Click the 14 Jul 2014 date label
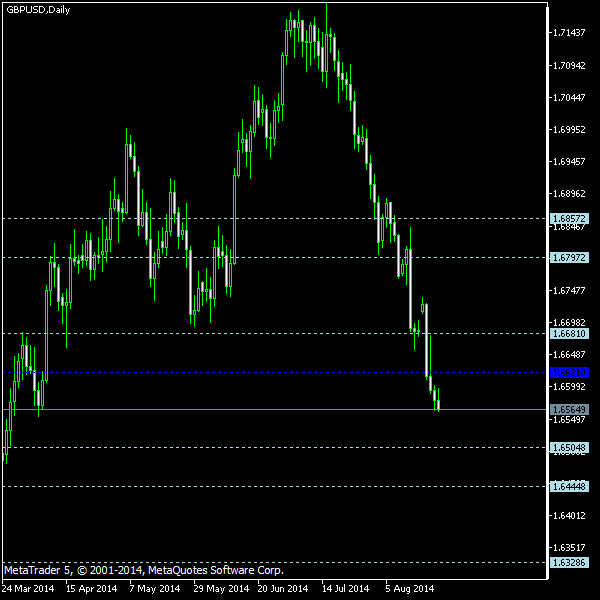The image size is (600, 600). pyautogui.click(x=346, y=589)
